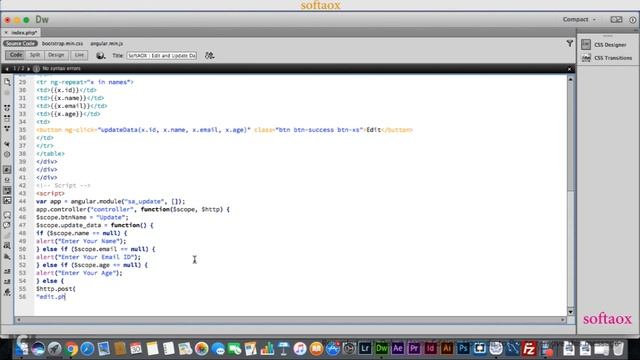Select the index.php document tab
The image size is (640, 360).
24,32
